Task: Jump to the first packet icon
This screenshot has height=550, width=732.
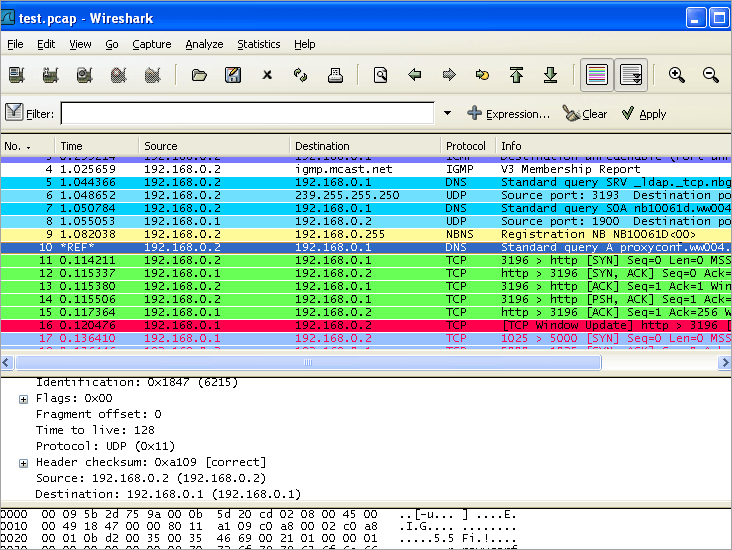Action: click(x=516, y=75)
